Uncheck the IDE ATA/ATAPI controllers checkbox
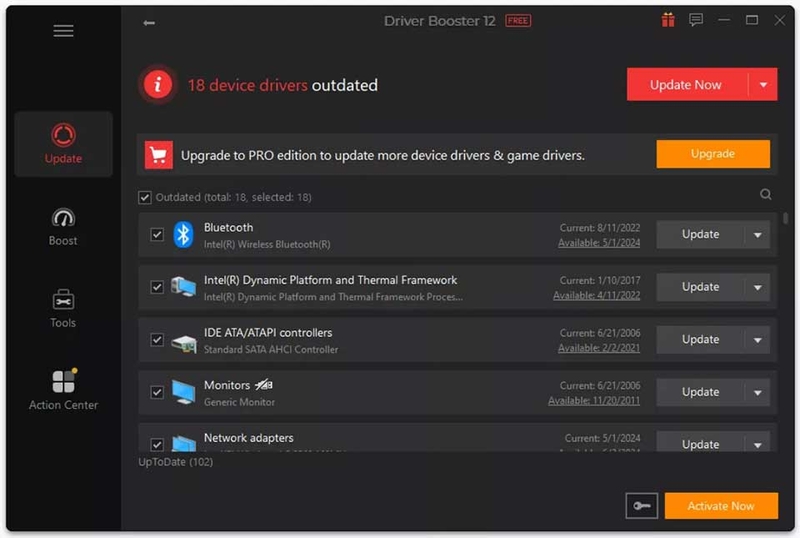The image size is (800, 538). point(157,340)
